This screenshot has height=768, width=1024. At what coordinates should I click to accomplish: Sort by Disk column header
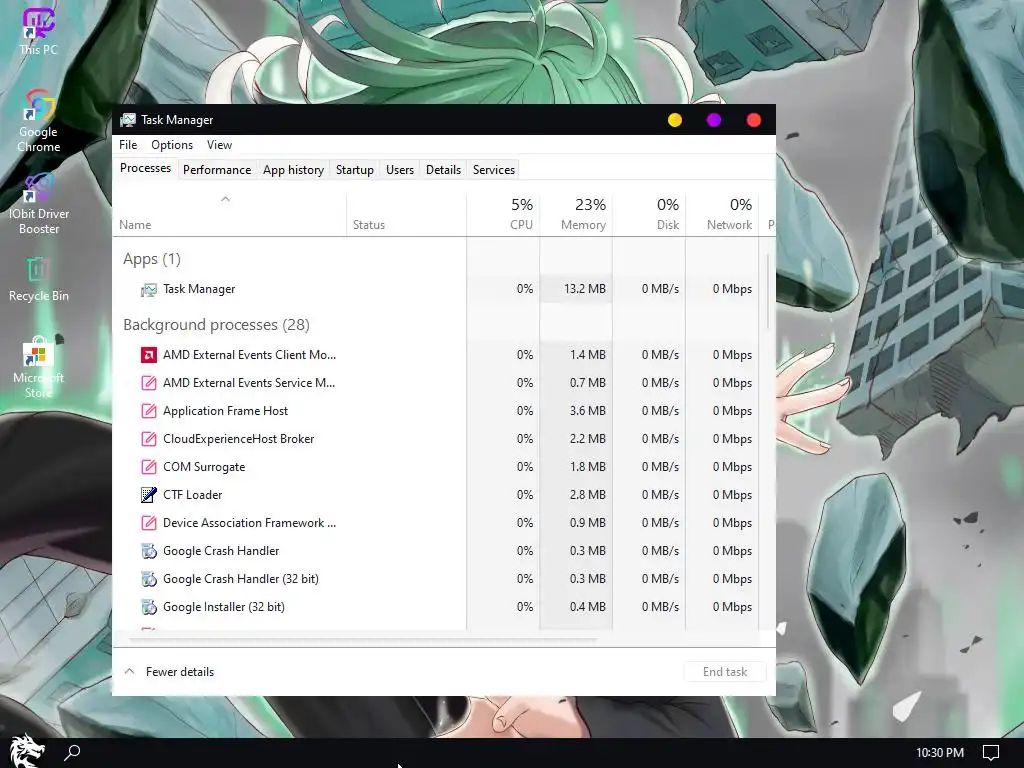pyautogui.click(x=649, y=214)
